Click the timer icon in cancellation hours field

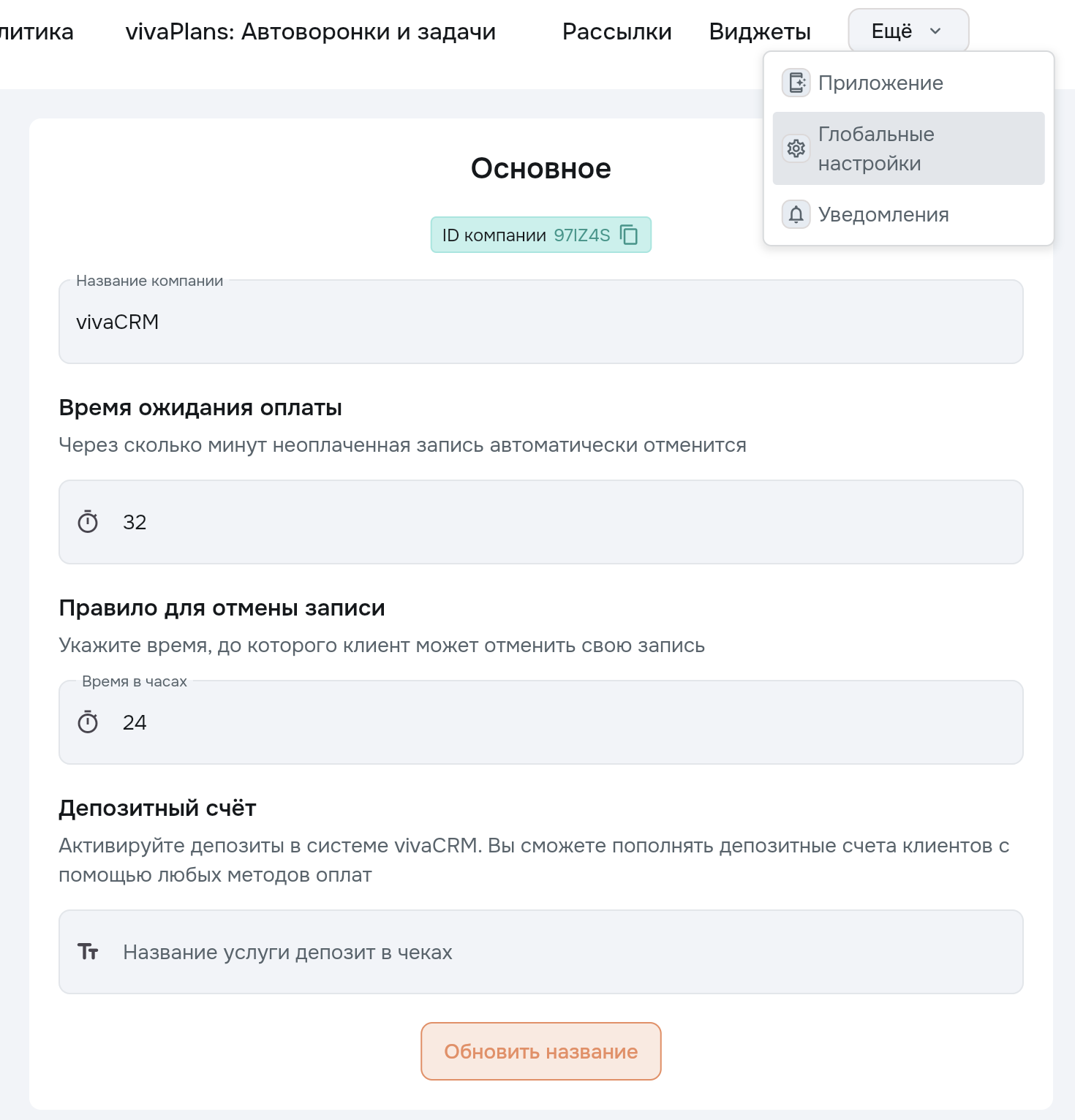point(88,722)
